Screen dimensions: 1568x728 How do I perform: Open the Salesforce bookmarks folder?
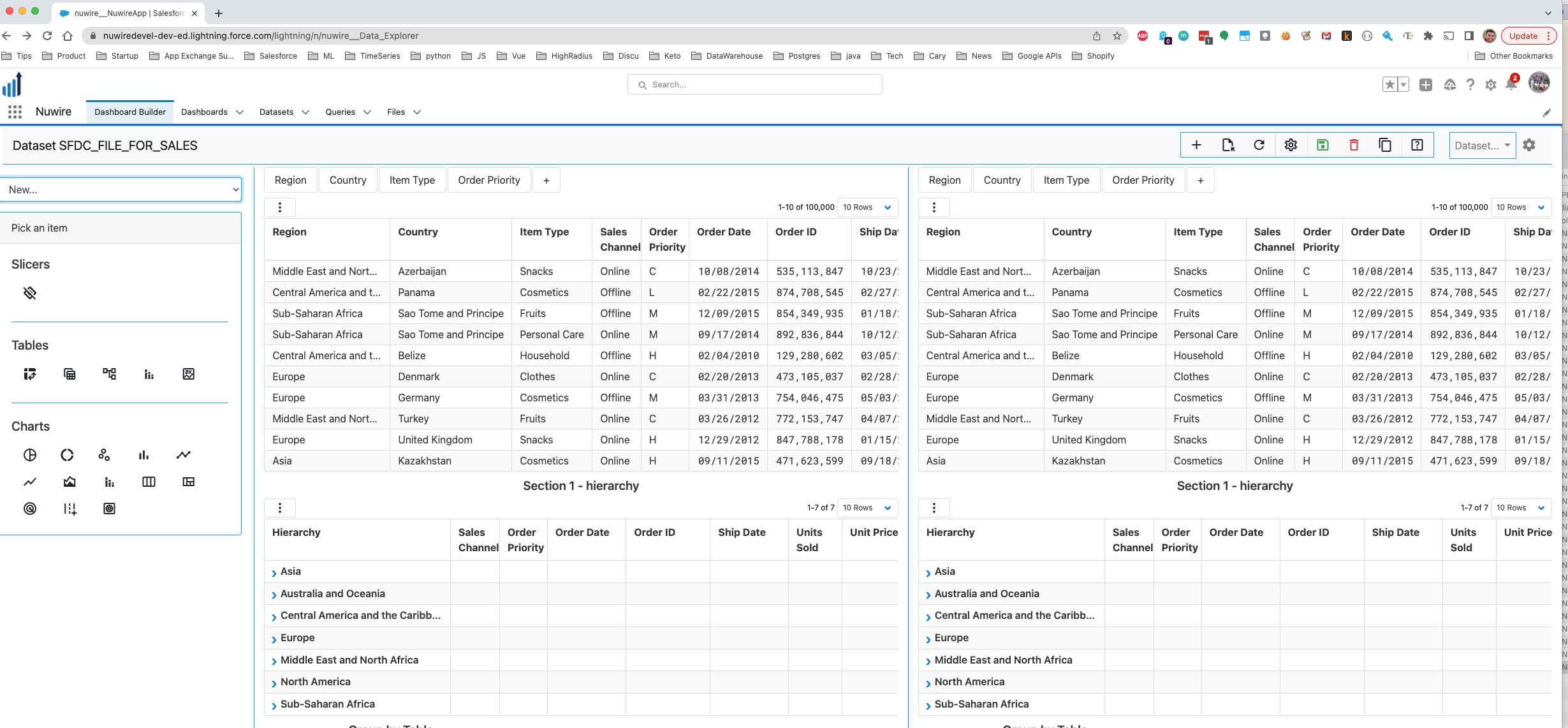pos(271,56)
